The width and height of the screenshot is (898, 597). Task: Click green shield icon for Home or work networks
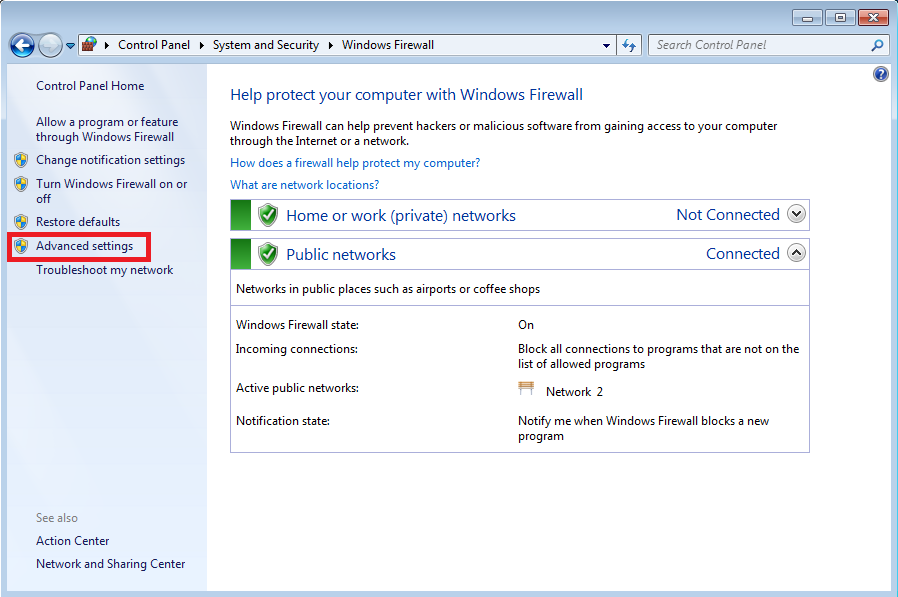tap(267, 215)
